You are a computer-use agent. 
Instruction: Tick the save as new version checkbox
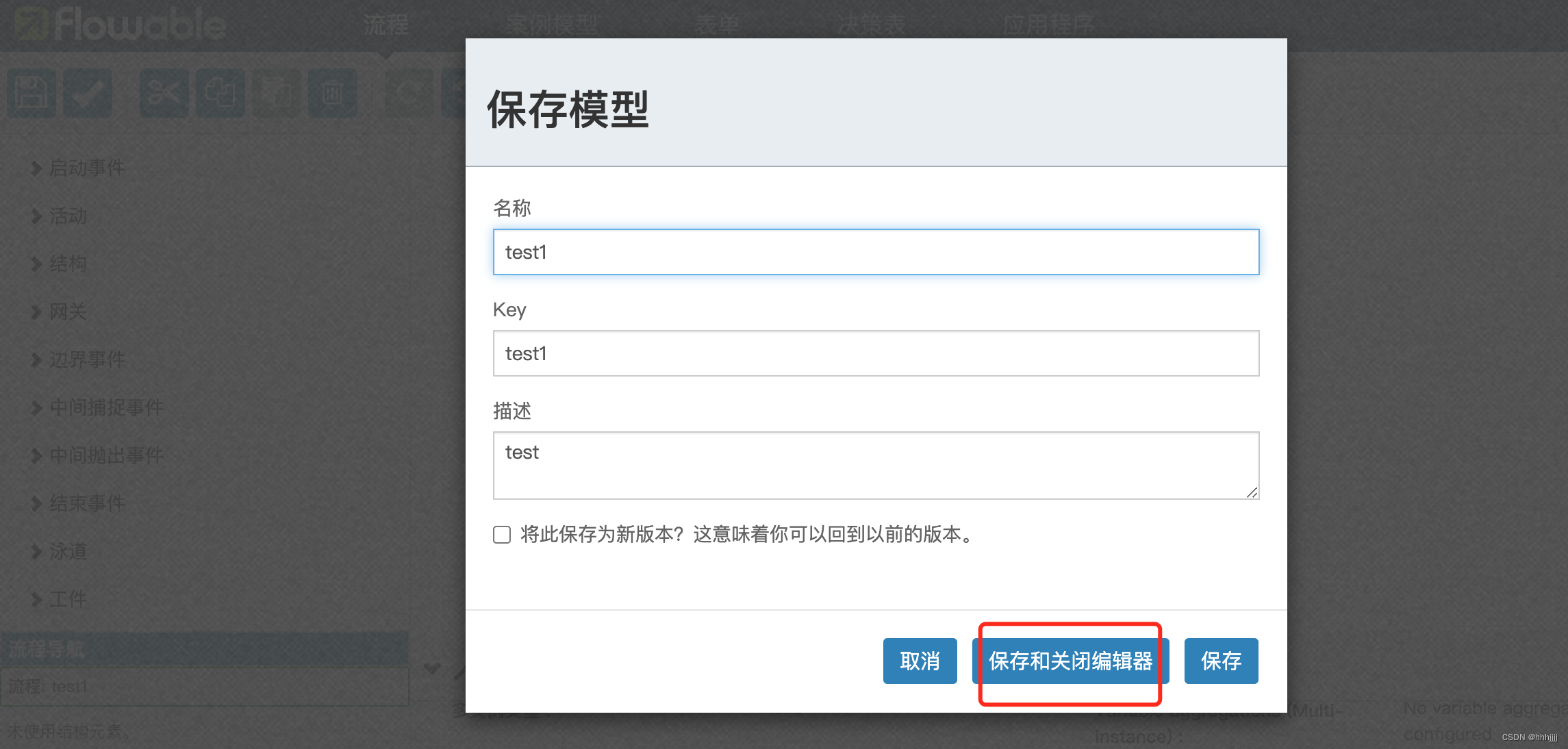coord(502,535)
